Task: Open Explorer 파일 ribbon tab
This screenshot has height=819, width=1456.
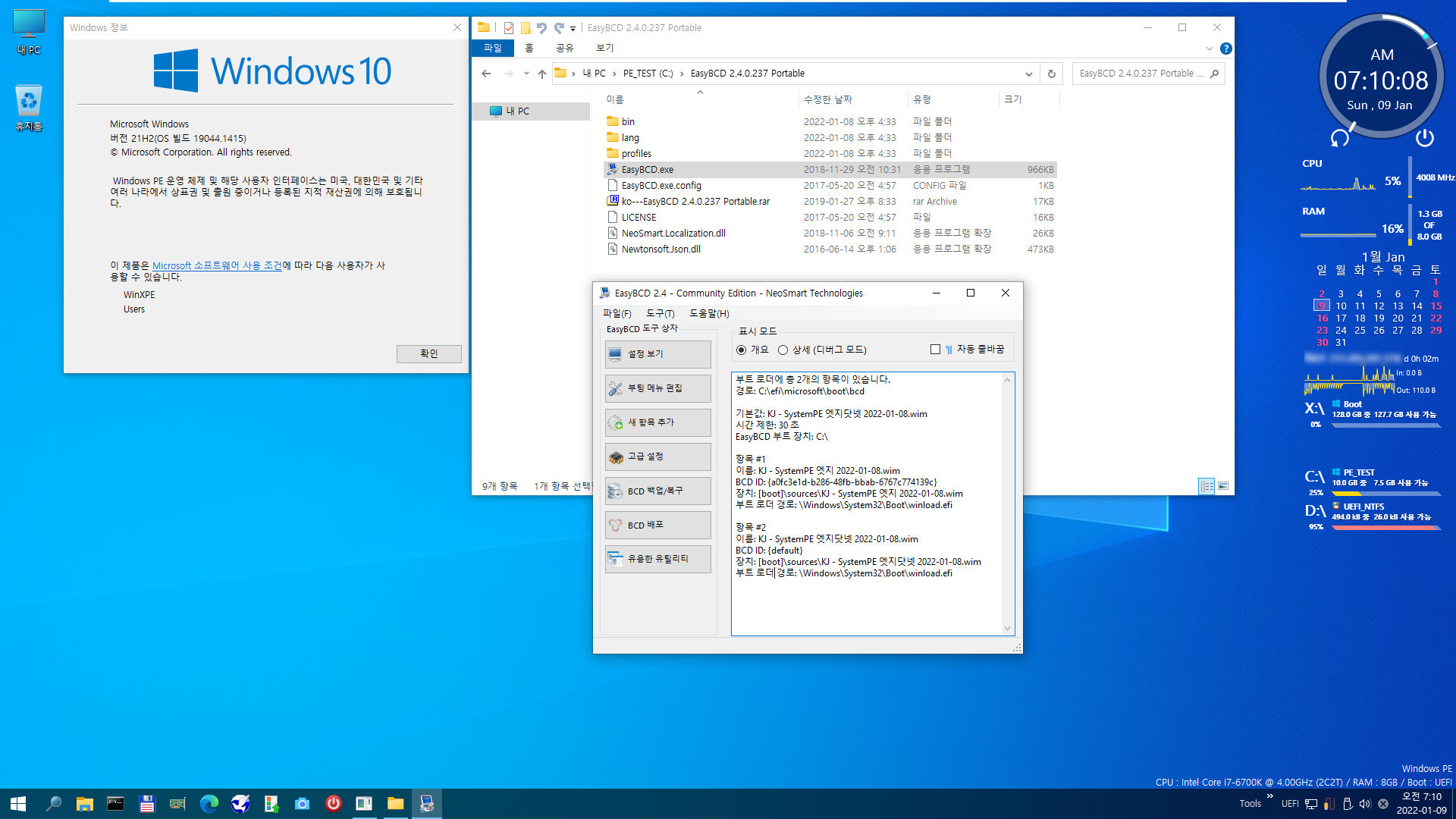Action: tap(493, 48)
